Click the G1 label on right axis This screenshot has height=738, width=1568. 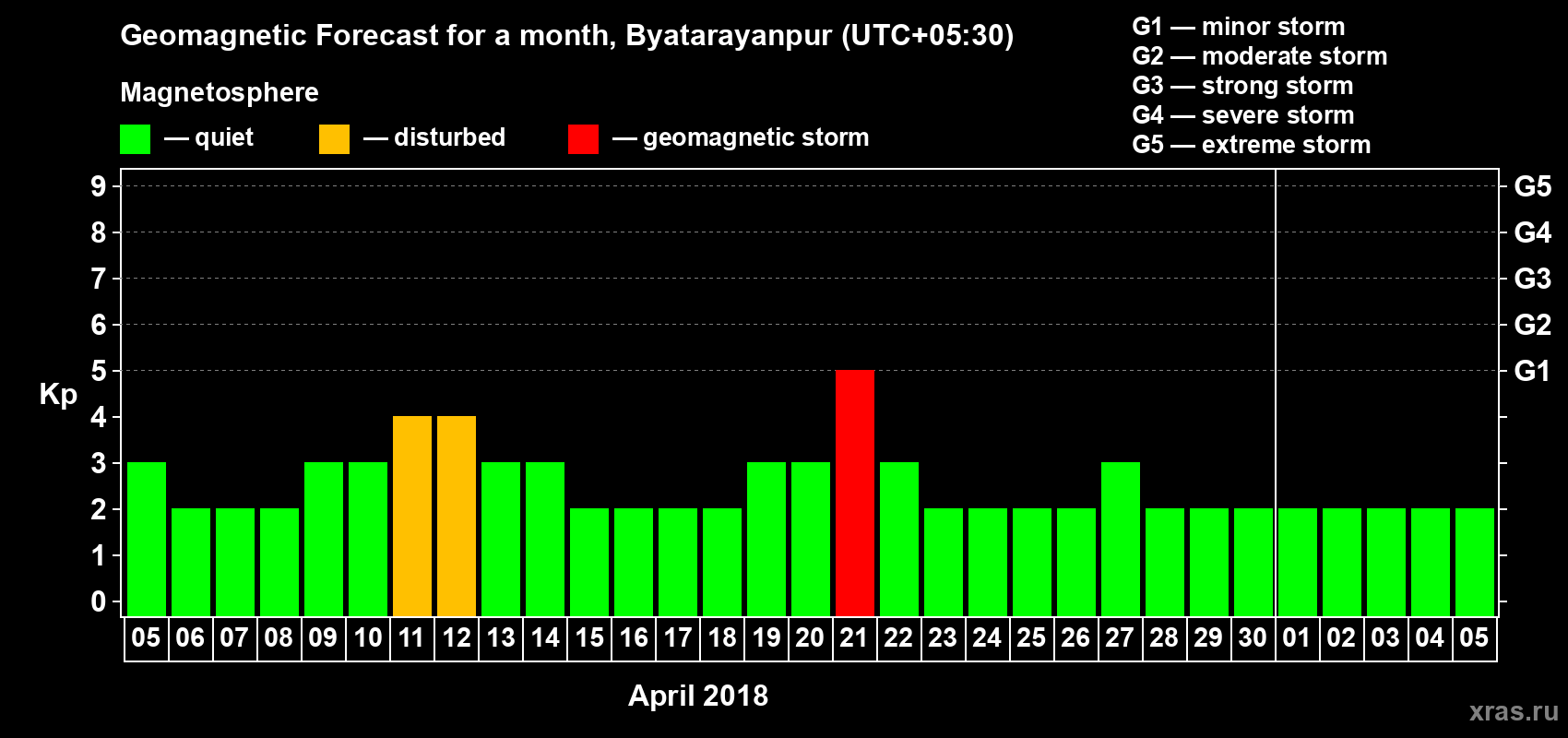[x=1533, y=371]
